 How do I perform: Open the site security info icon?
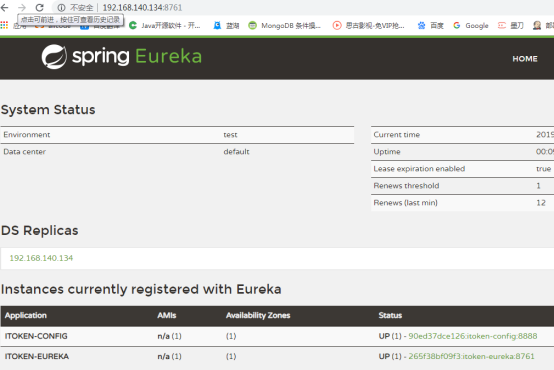[x=61, y=7]
